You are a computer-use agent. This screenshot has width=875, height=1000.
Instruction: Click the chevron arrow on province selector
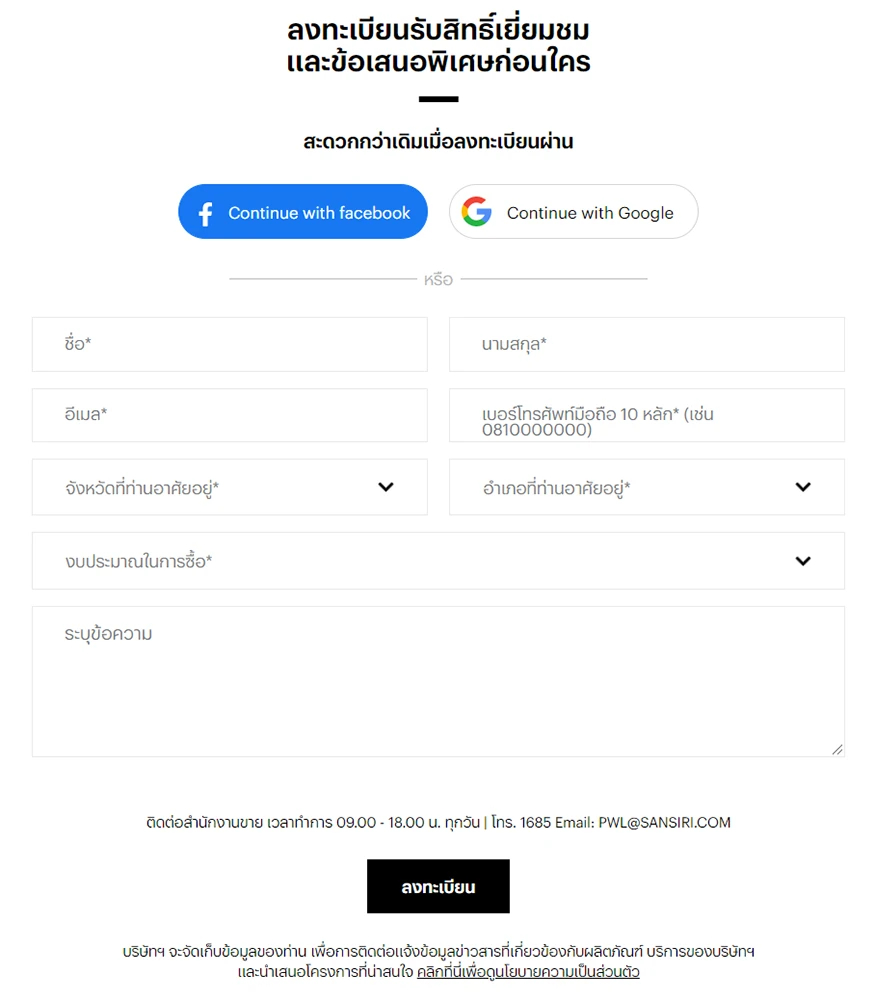pos(386,487)
